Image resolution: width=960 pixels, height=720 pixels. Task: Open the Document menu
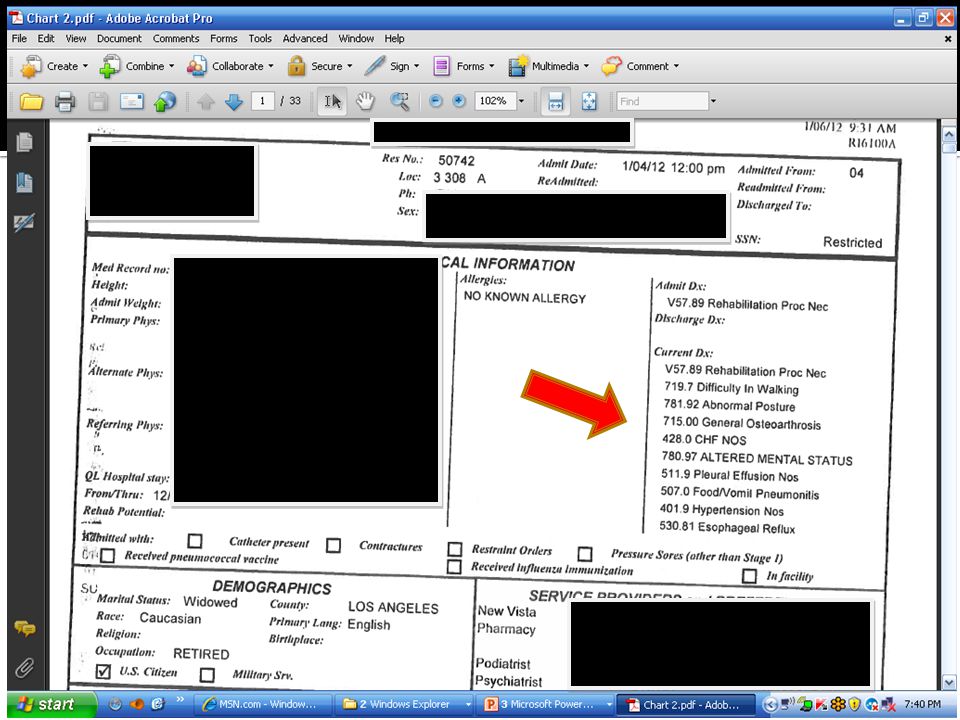(x=119, y=39)
